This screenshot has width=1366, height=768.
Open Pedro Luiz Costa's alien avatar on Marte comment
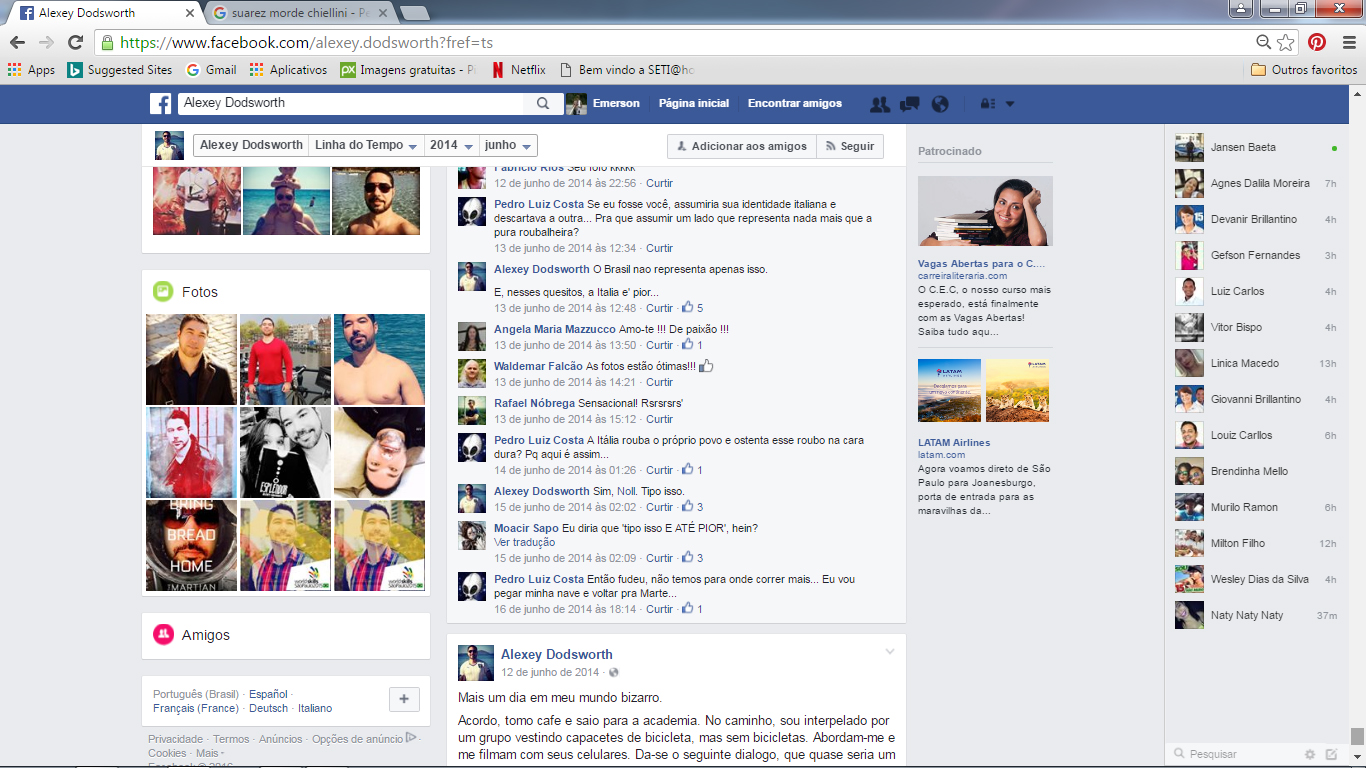(472, 586)
